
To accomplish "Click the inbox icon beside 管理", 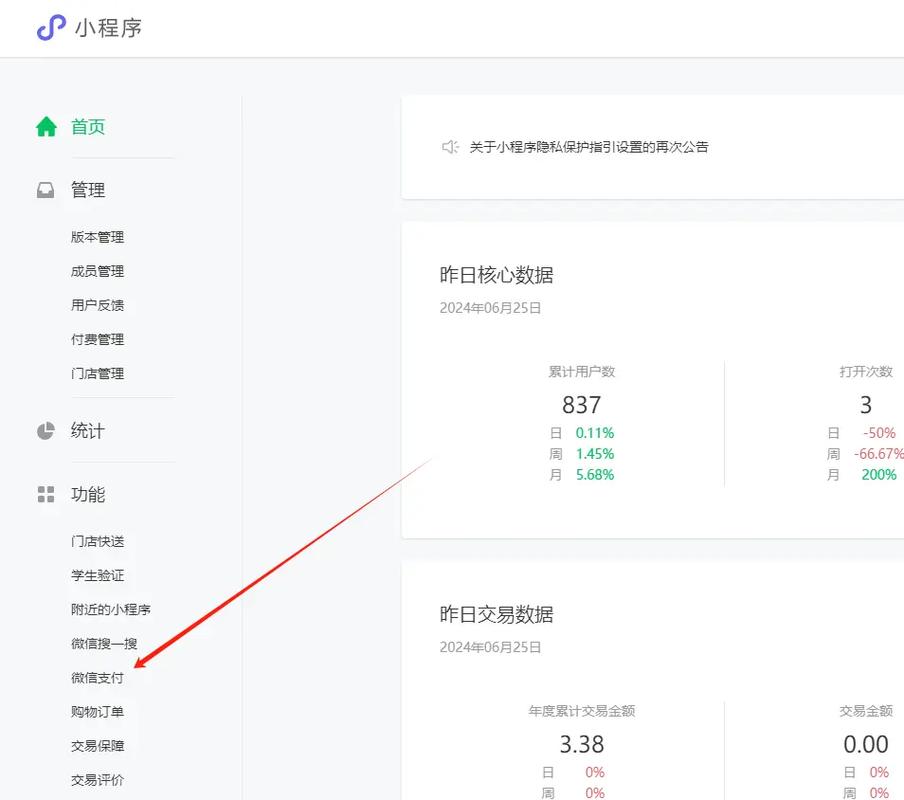I will pyautogui.click(x=46, y=190).
